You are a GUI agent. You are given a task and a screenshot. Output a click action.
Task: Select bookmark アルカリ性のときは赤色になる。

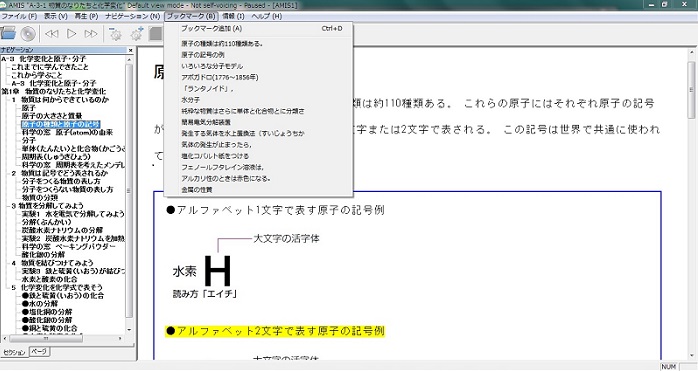259,178
